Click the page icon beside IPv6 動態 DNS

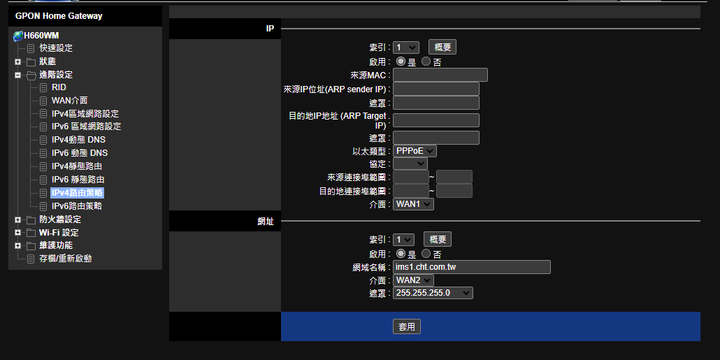(43, 153)
